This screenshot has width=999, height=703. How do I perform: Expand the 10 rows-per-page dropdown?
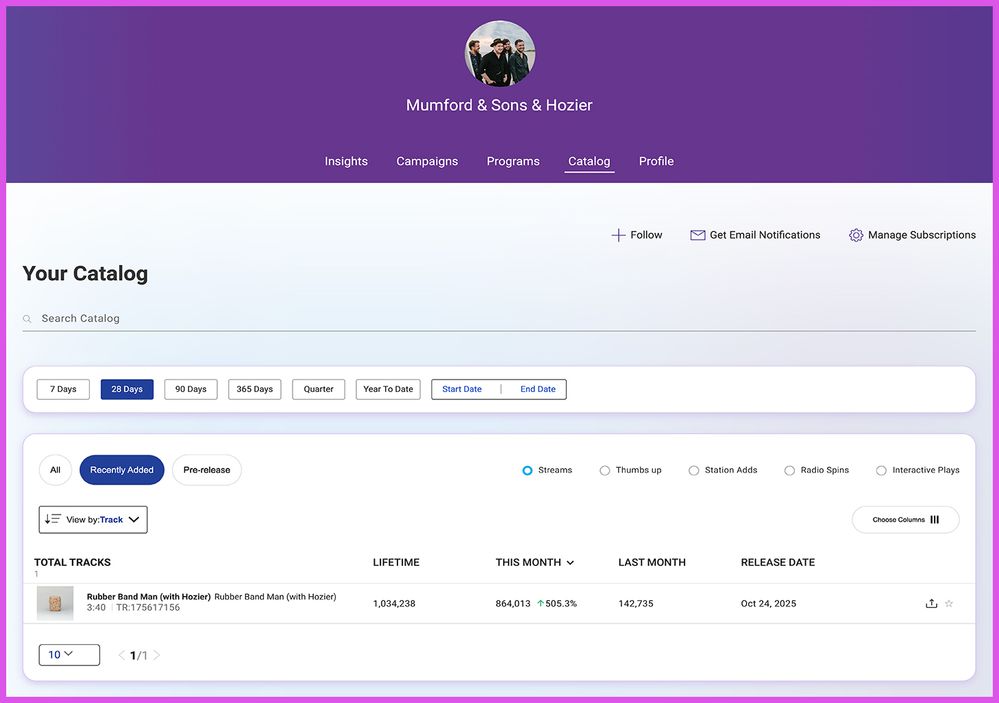[69, 655]
